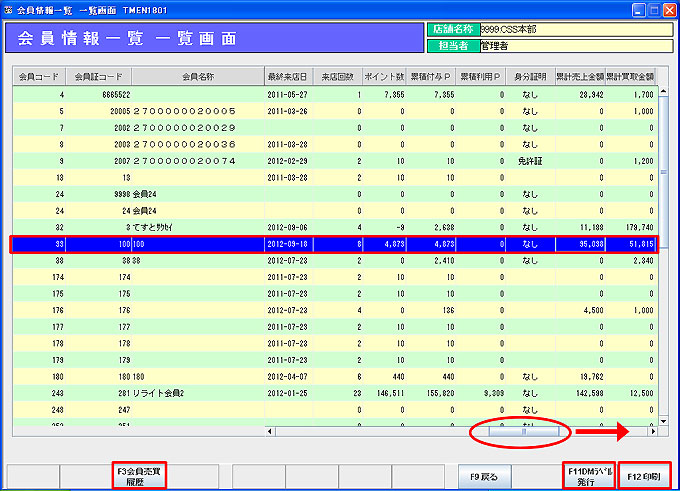Click the 最終来店日 column header
This screenshot has width=680, height=491.
288,76
